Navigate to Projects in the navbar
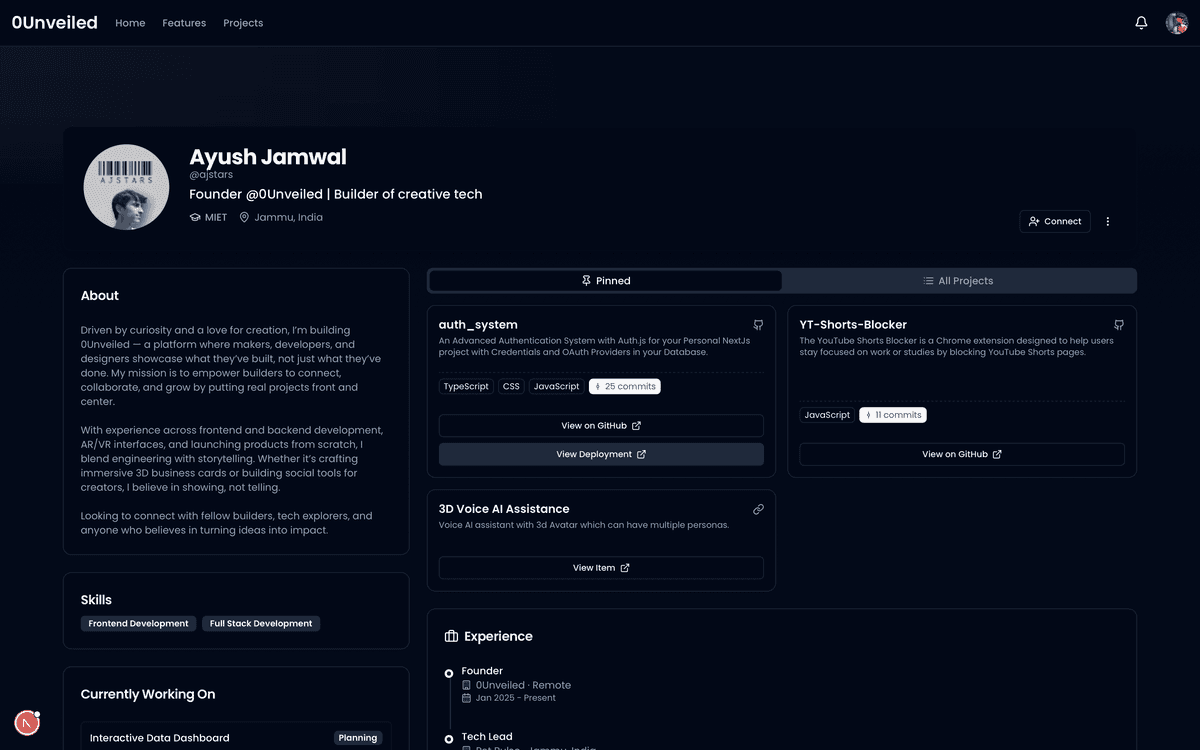This screenshot has width=1200, height=750. tap(243, 23)
